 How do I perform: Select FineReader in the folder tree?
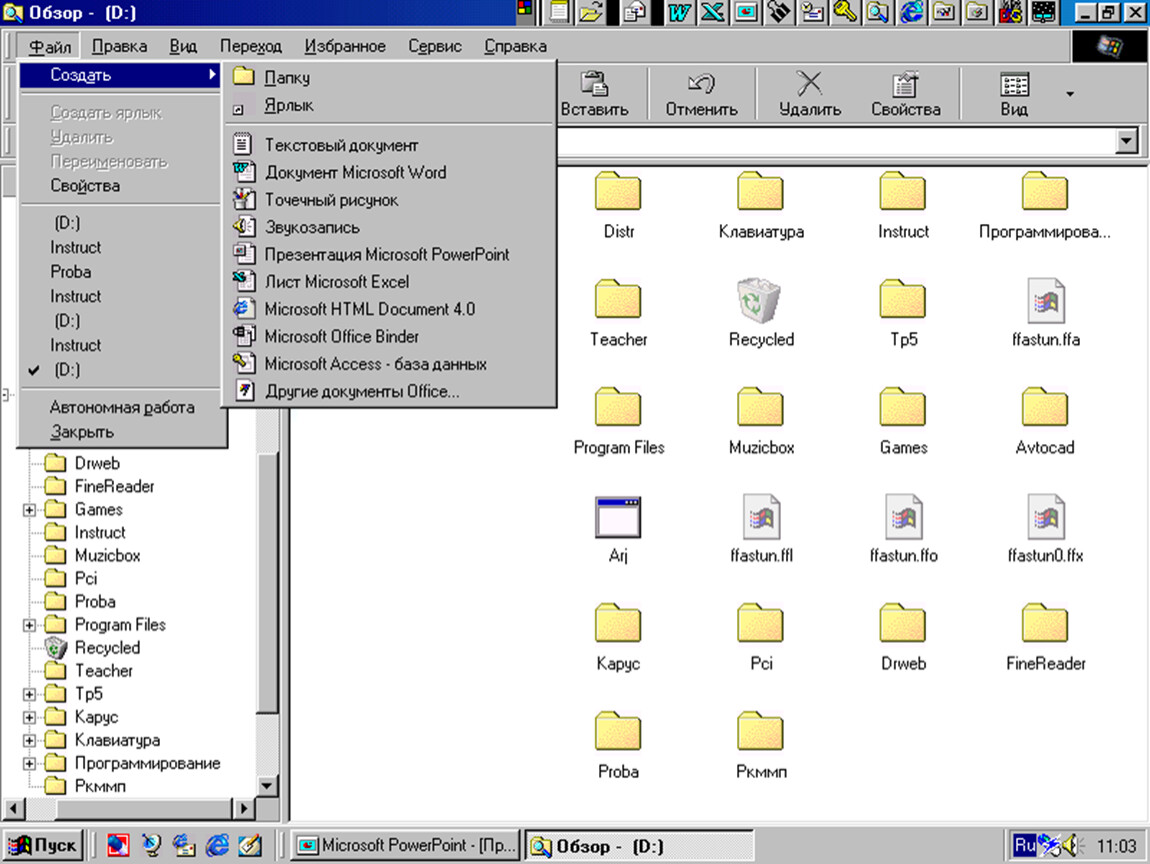click(114, 486)
